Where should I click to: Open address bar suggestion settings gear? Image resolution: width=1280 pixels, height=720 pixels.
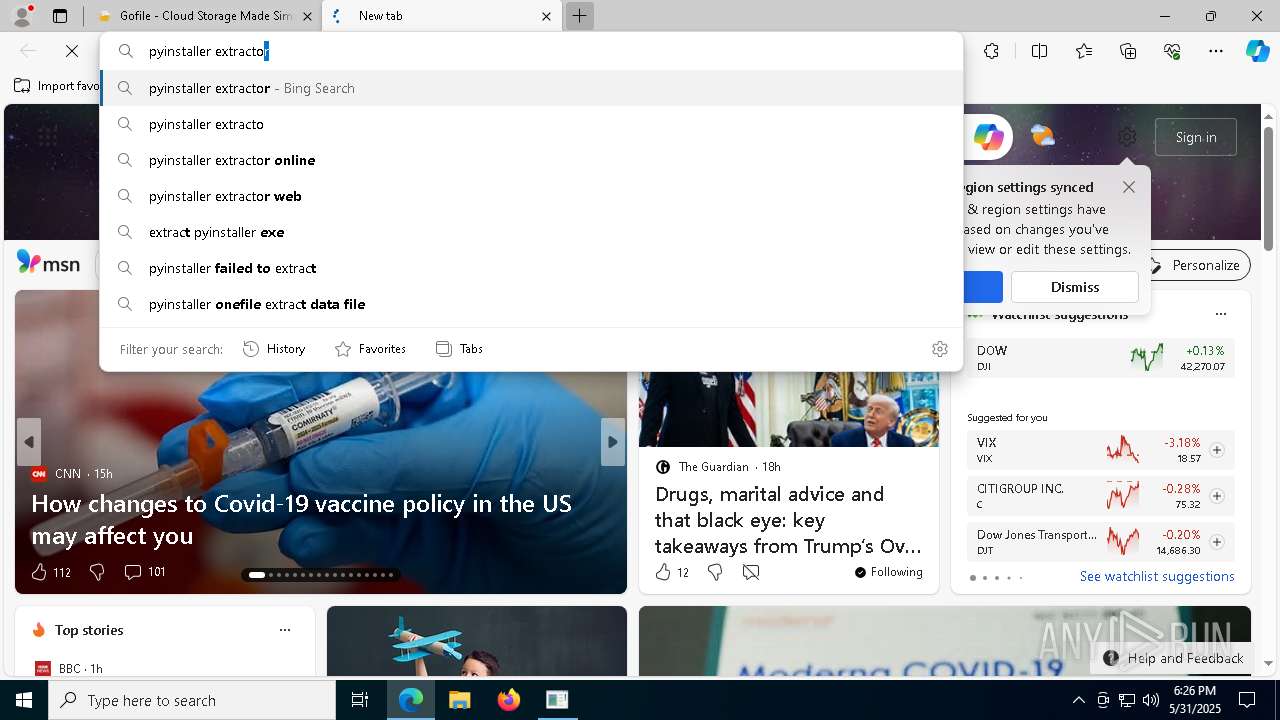point(939,349)
